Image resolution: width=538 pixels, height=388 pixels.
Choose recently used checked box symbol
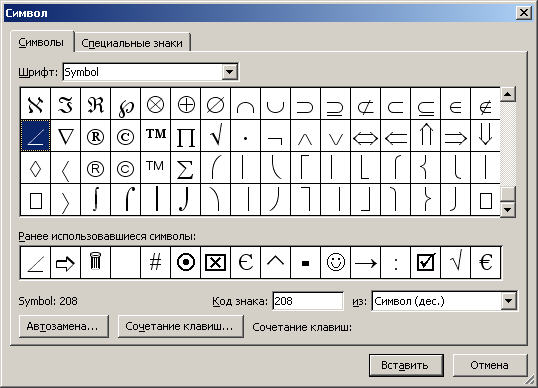point(425,262)
